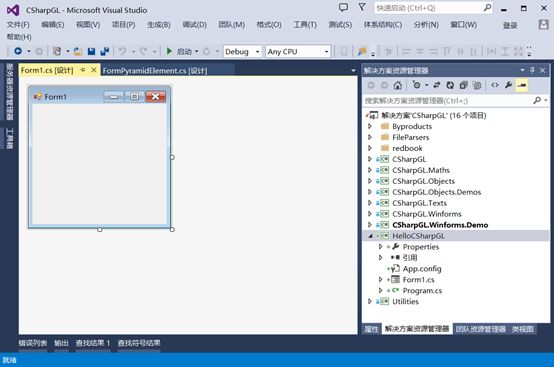Collapse the HelloCSharpGL project node
This screenshot has height=367, width=554.
click(370, 236)
